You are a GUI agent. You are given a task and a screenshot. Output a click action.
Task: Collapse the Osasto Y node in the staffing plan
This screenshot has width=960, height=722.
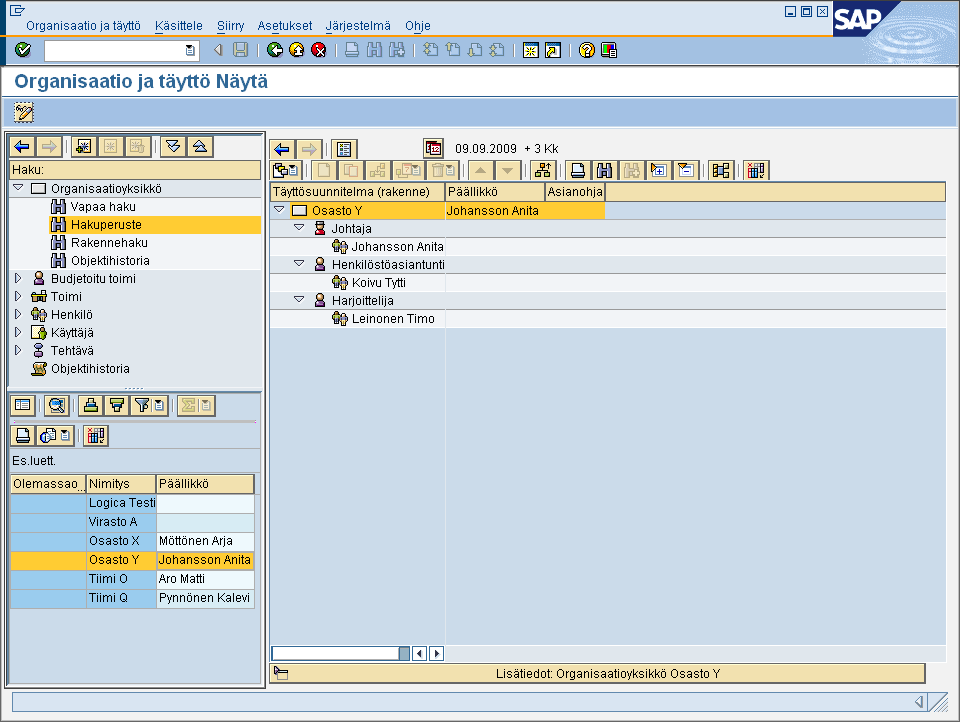280,209
